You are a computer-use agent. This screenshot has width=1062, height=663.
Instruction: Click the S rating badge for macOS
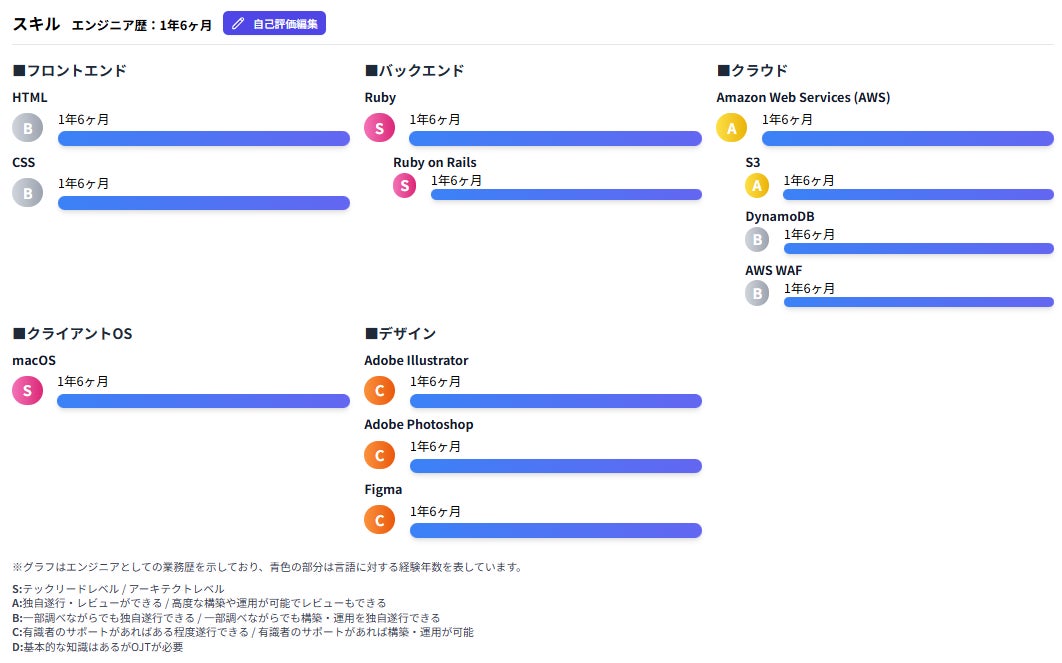pos(28,390)
